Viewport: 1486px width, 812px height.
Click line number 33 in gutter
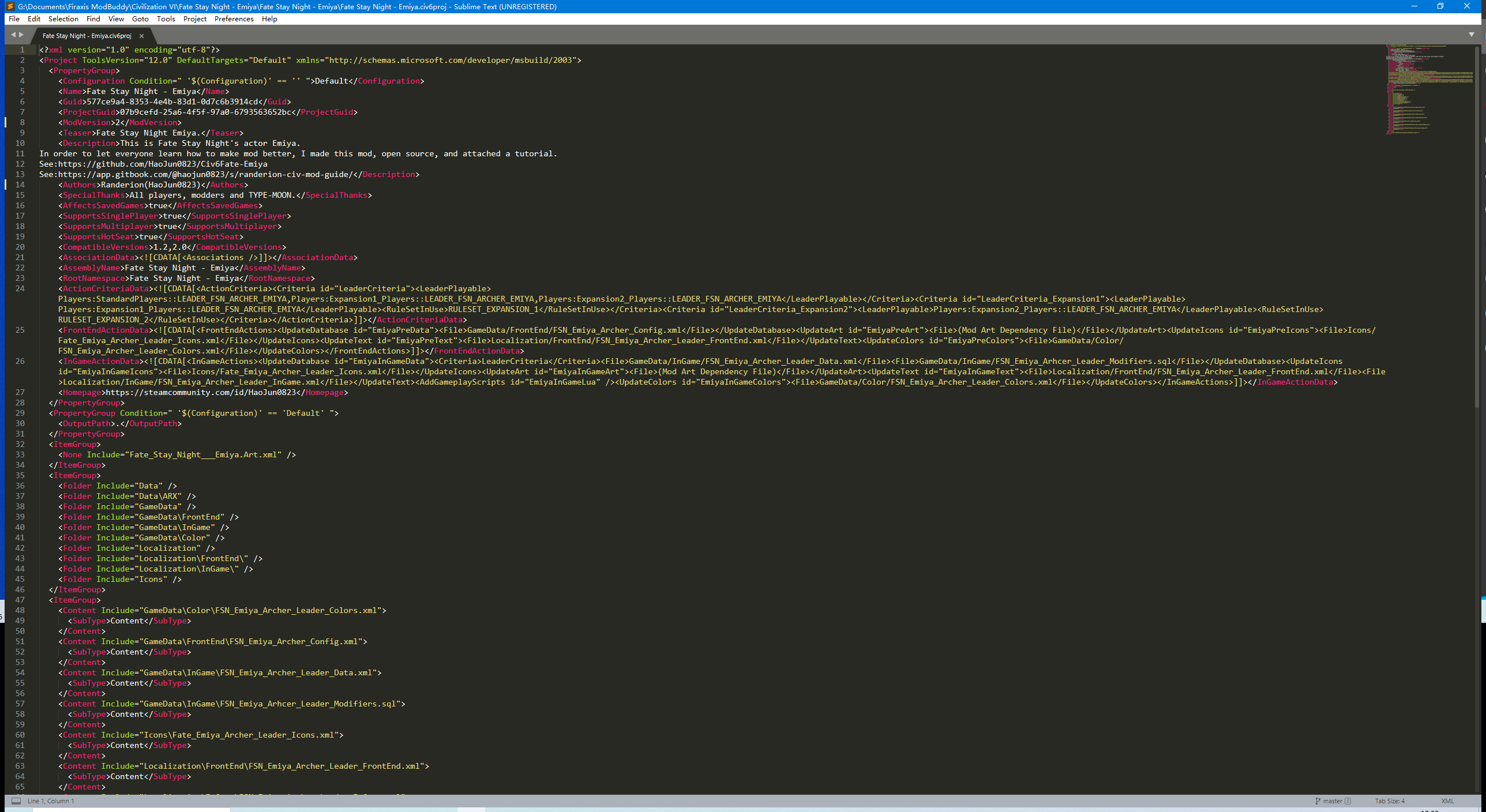(x=20, y=454)
